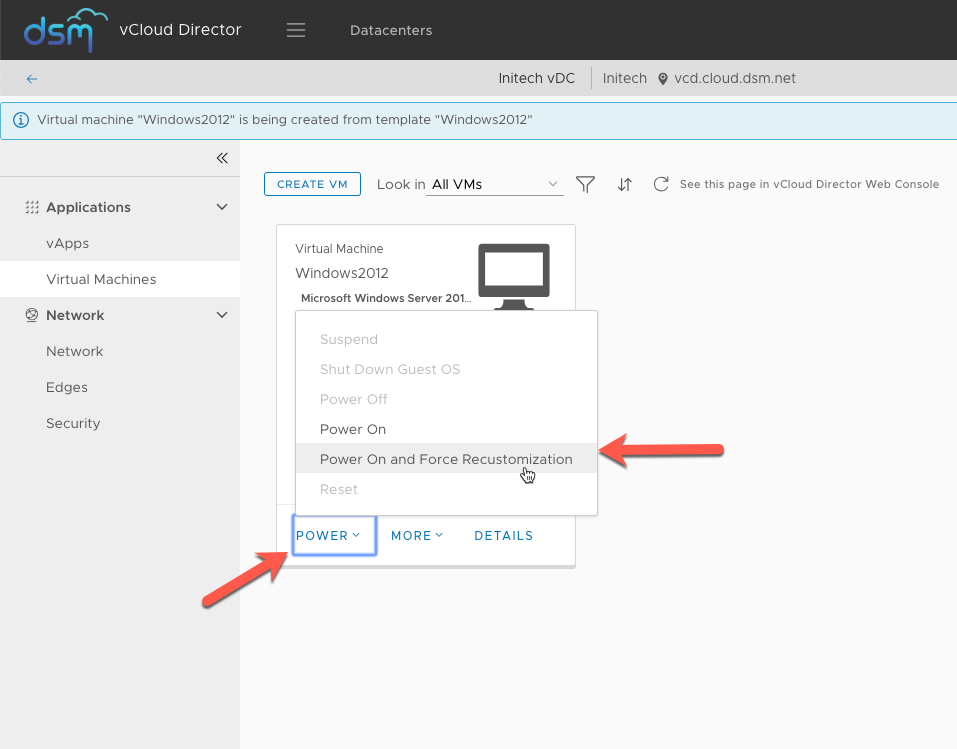
Task: Click the vCloud Director title
Action: tap(181, 29)
